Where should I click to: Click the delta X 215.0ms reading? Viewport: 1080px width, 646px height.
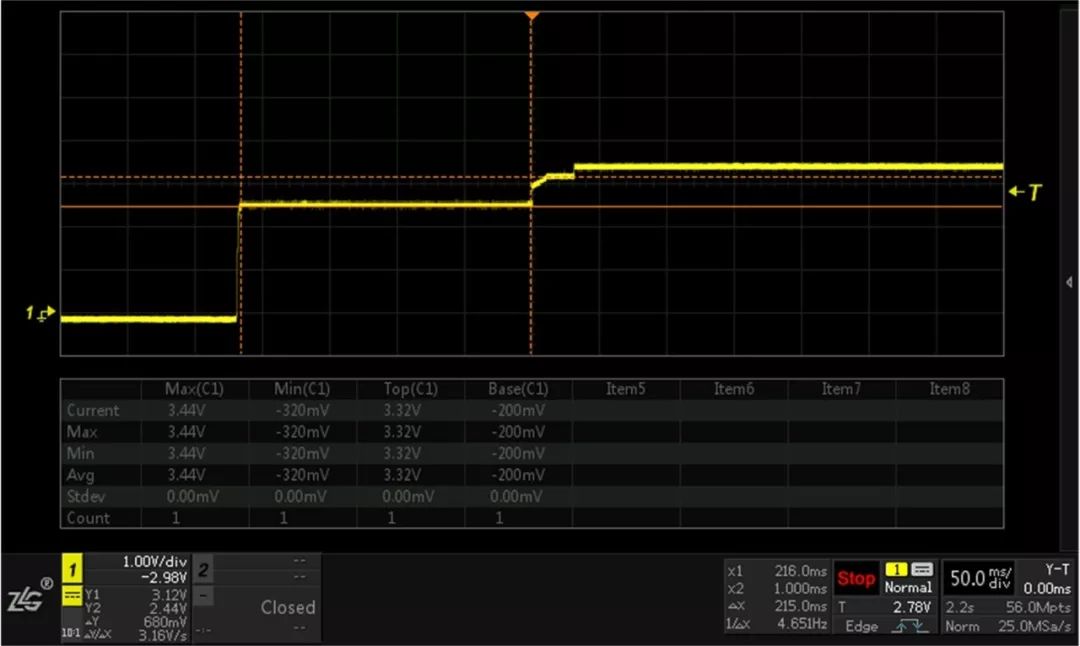click(x=800, y=606)
